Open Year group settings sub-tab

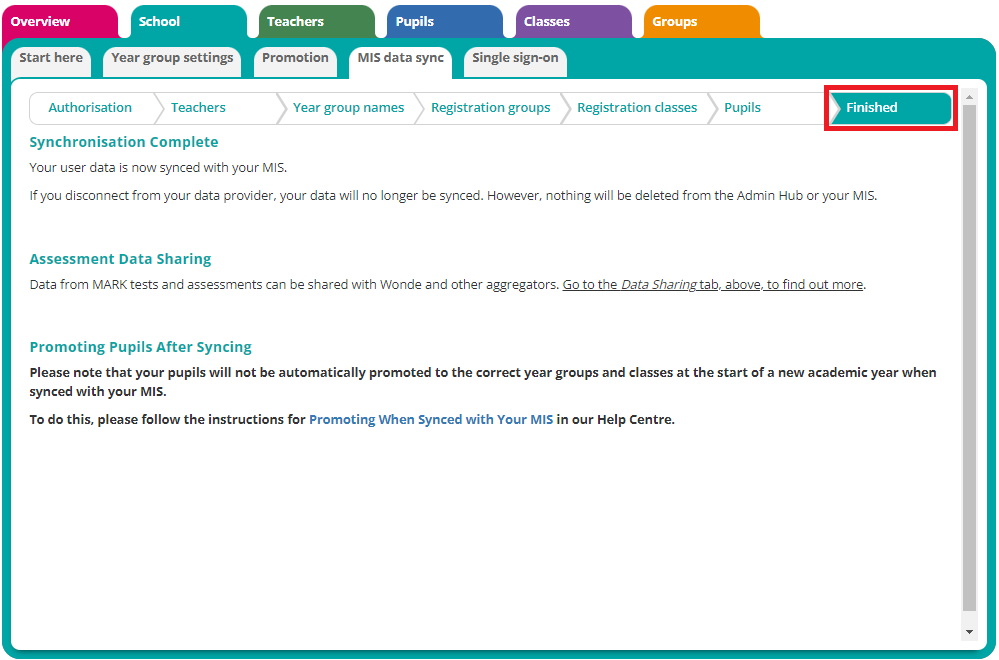coord(172,58)
